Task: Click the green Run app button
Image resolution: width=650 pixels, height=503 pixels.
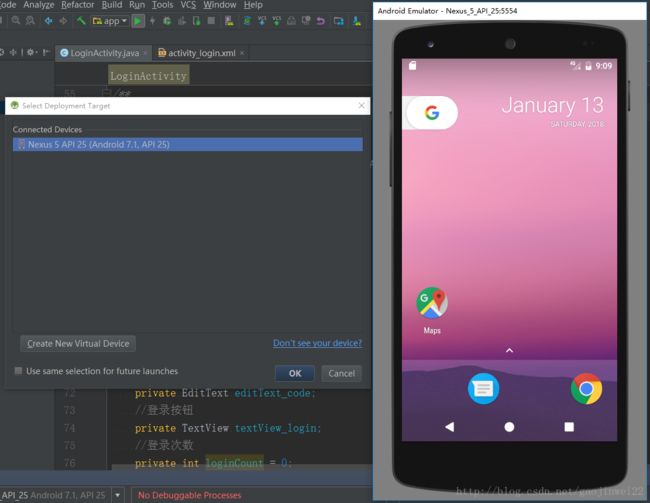Action: [x=138, y=21]
